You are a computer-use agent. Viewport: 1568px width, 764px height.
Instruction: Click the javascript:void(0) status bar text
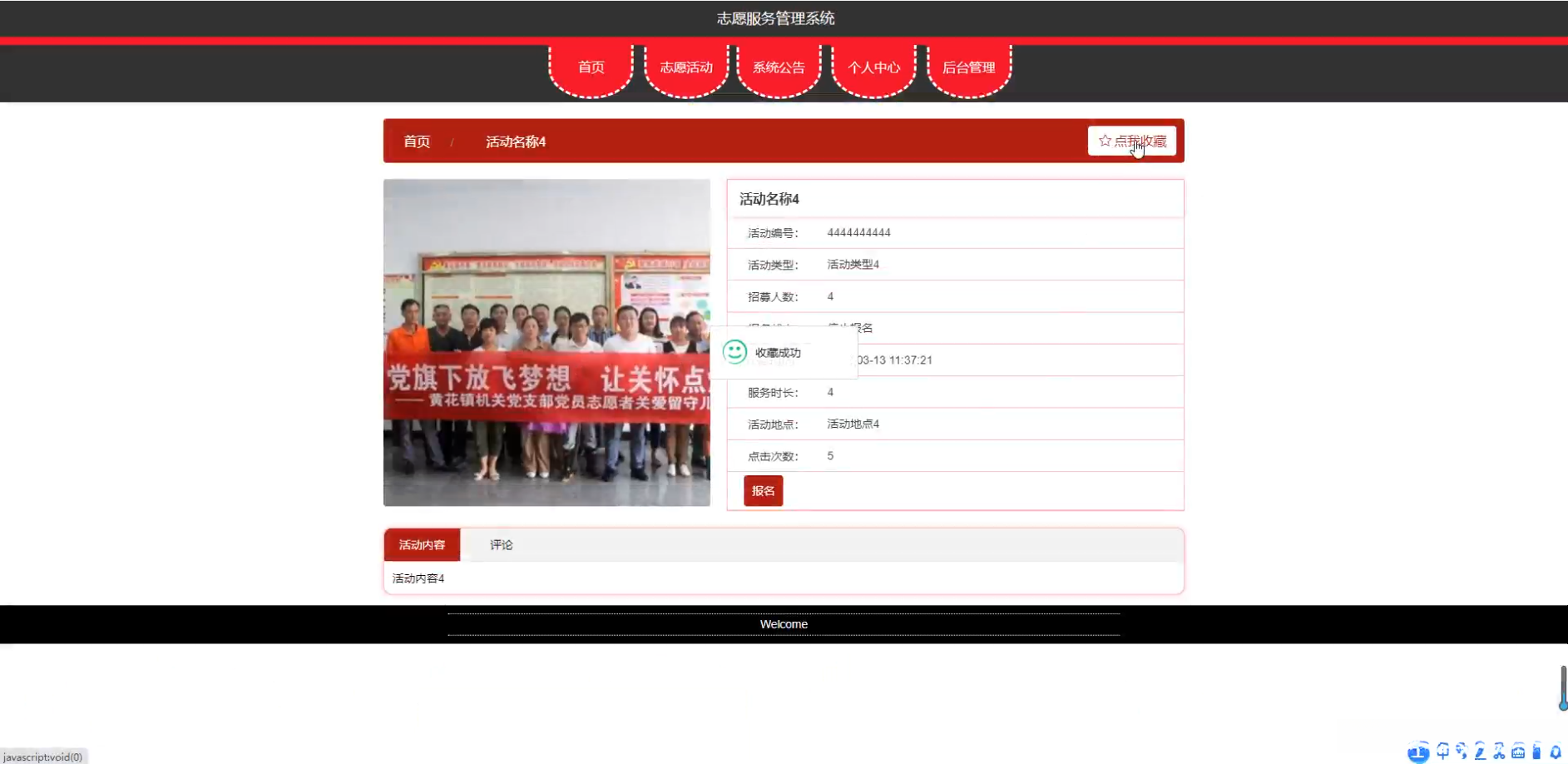pos(43,757)
